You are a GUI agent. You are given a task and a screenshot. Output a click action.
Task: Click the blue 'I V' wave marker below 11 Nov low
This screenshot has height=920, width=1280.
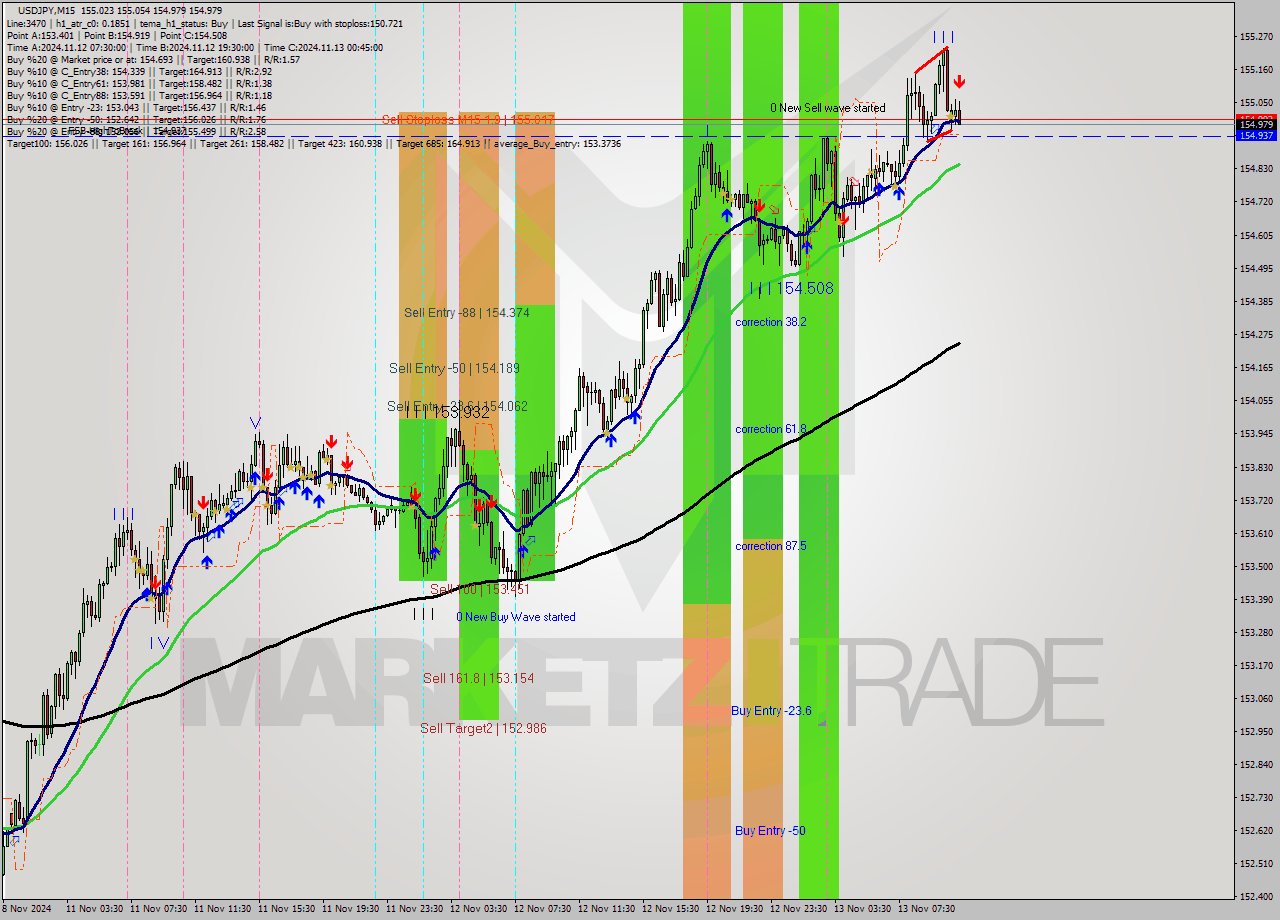(160, 642)
